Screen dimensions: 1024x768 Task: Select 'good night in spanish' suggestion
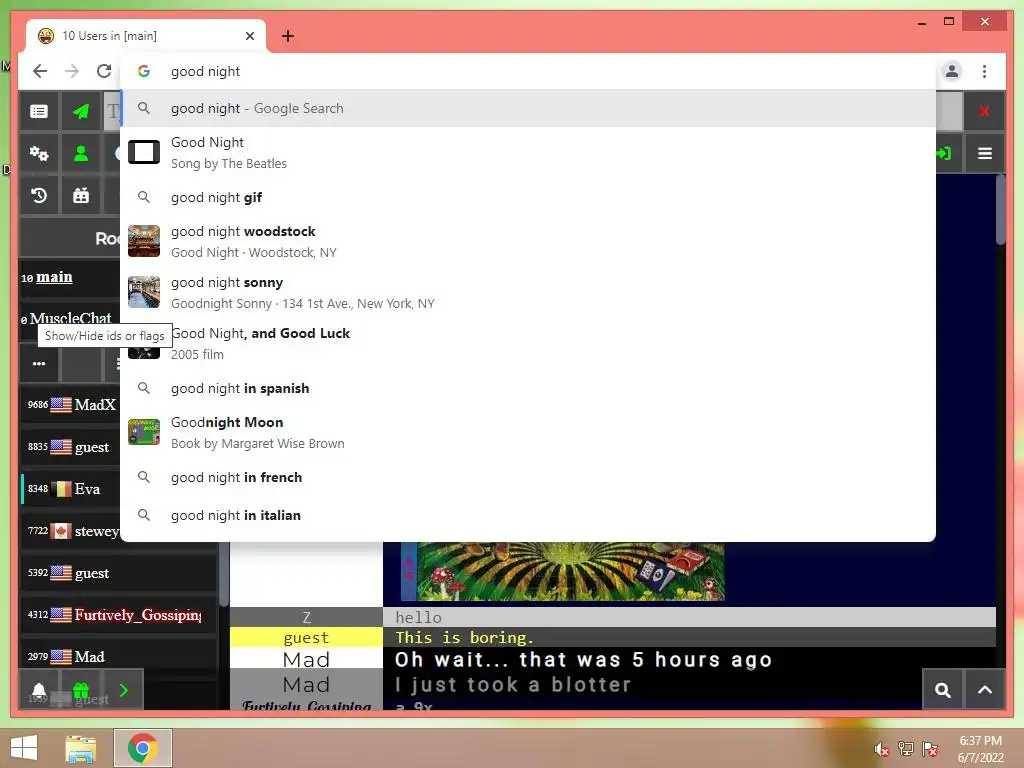coord(528,389)
